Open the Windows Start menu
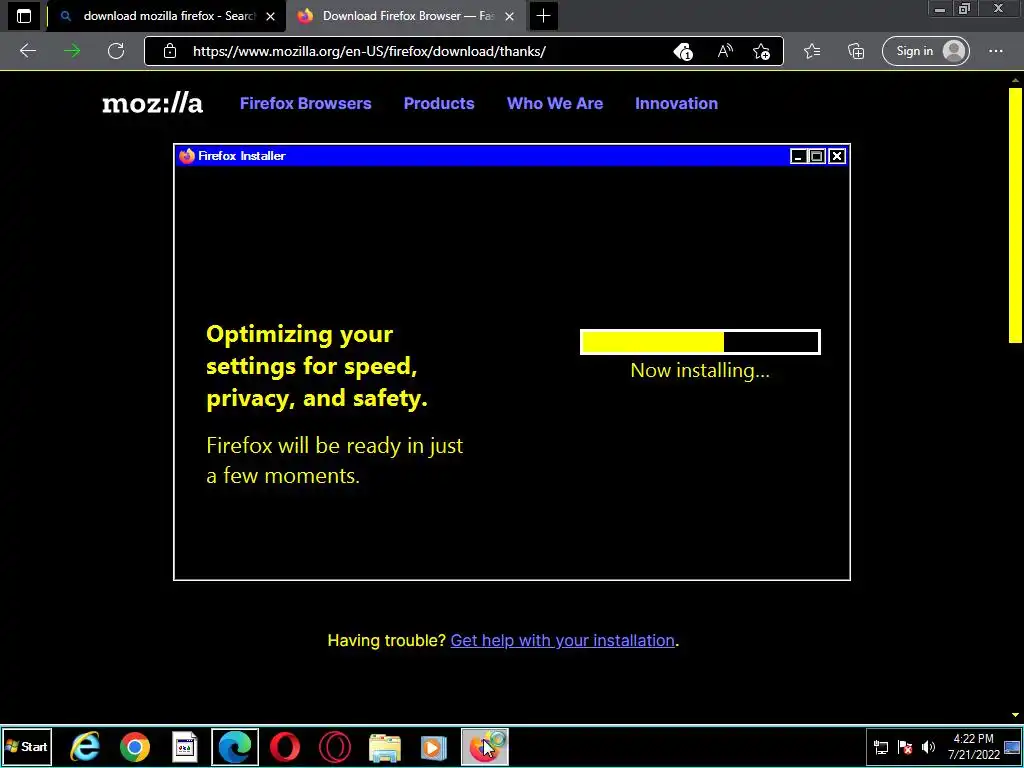This screenshot has width=1024, height=768. click(x=27, y=747)
